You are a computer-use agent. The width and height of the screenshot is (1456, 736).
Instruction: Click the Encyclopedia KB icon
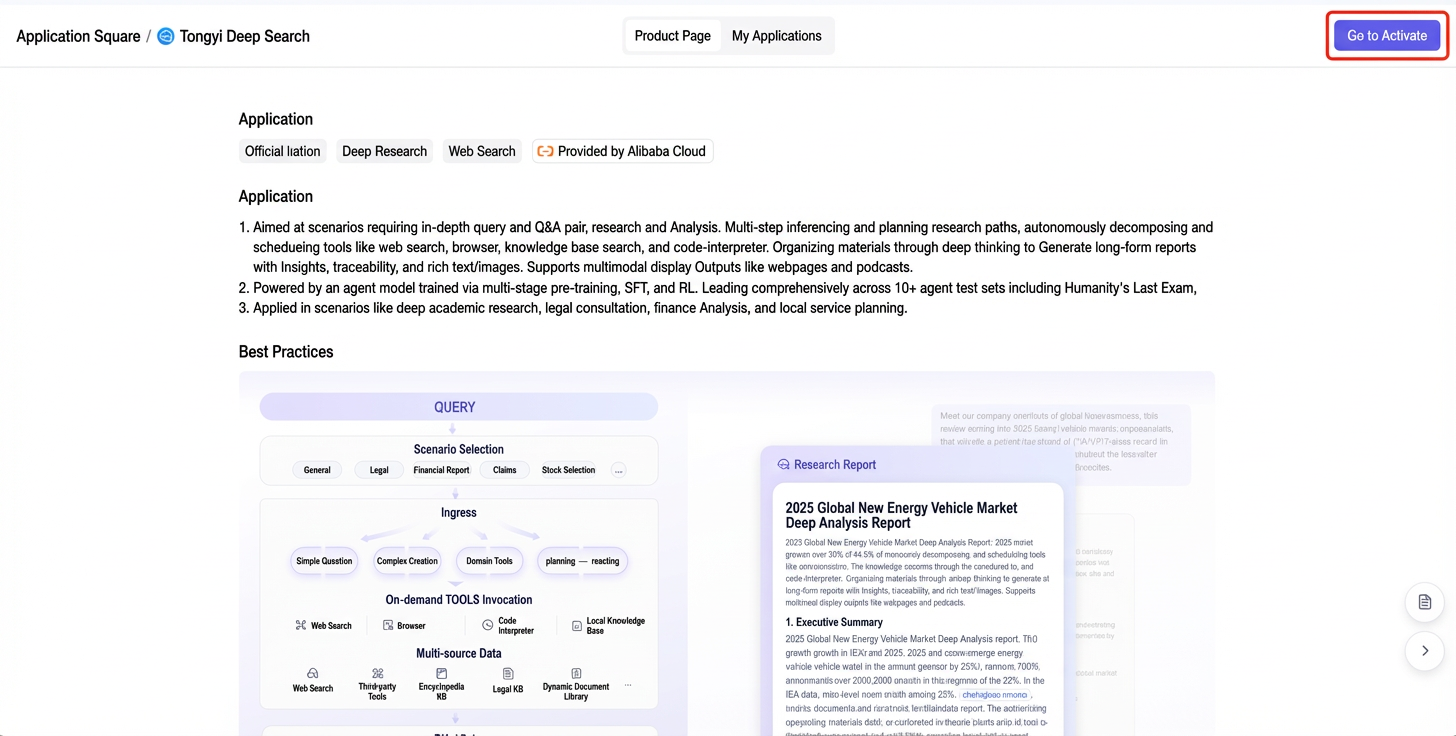tap(441, 674)
